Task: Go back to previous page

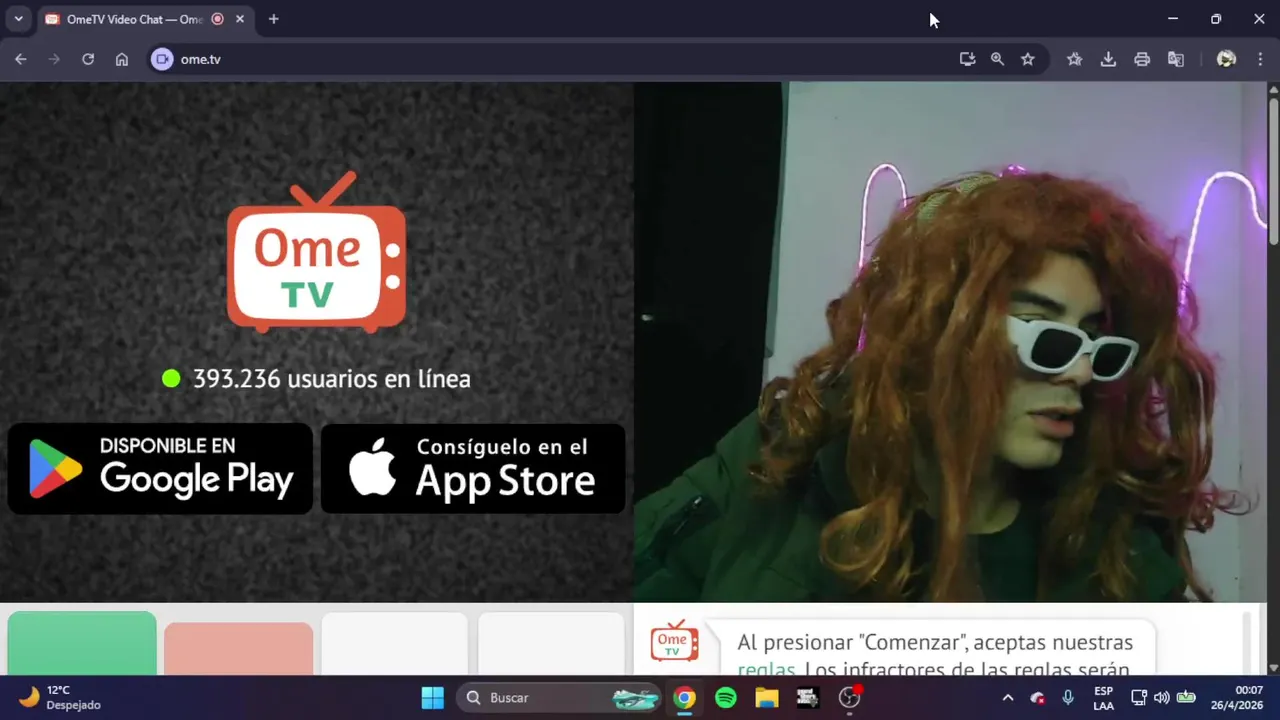Action: coord(21,59)
